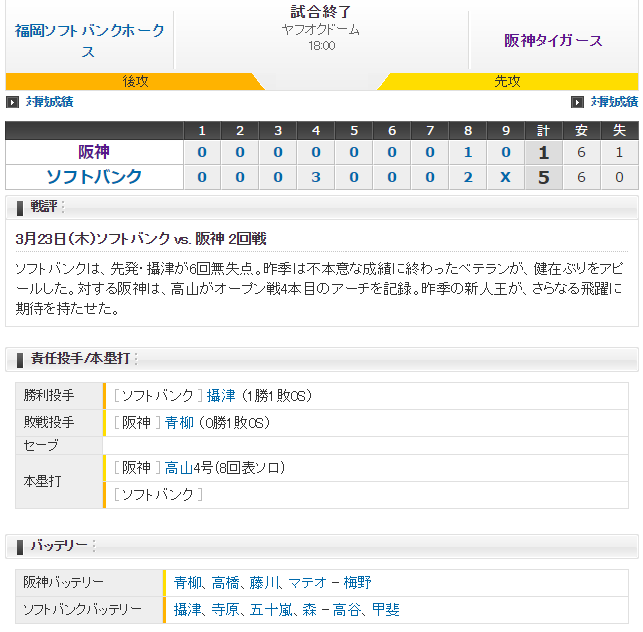Viewport: 643px width, 632px height.
Task: Open 攝津 in SoftBank battery row
Action: click(x=188, y=609)
